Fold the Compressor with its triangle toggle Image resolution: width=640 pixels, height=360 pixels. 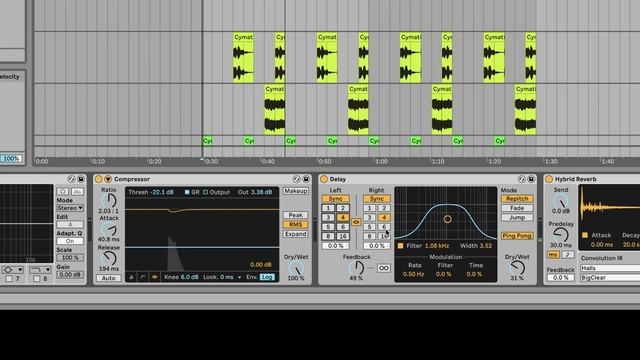tap(108, 179)
